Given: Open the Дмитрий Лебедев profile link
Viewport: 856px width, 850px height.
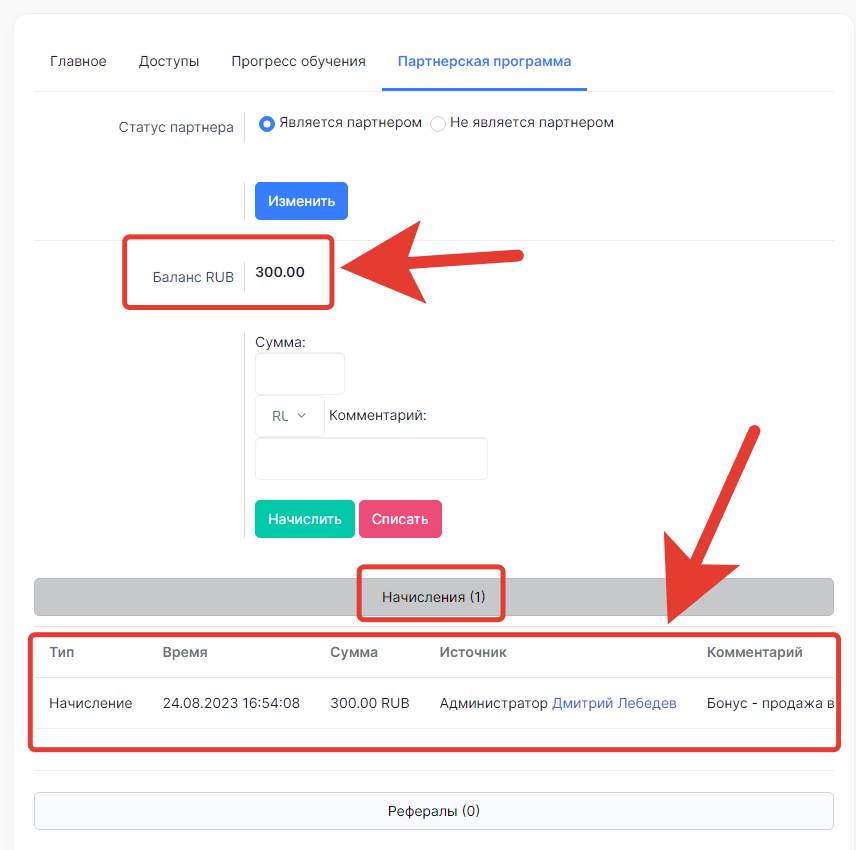Looking at the screenshot, I should 614,703.
